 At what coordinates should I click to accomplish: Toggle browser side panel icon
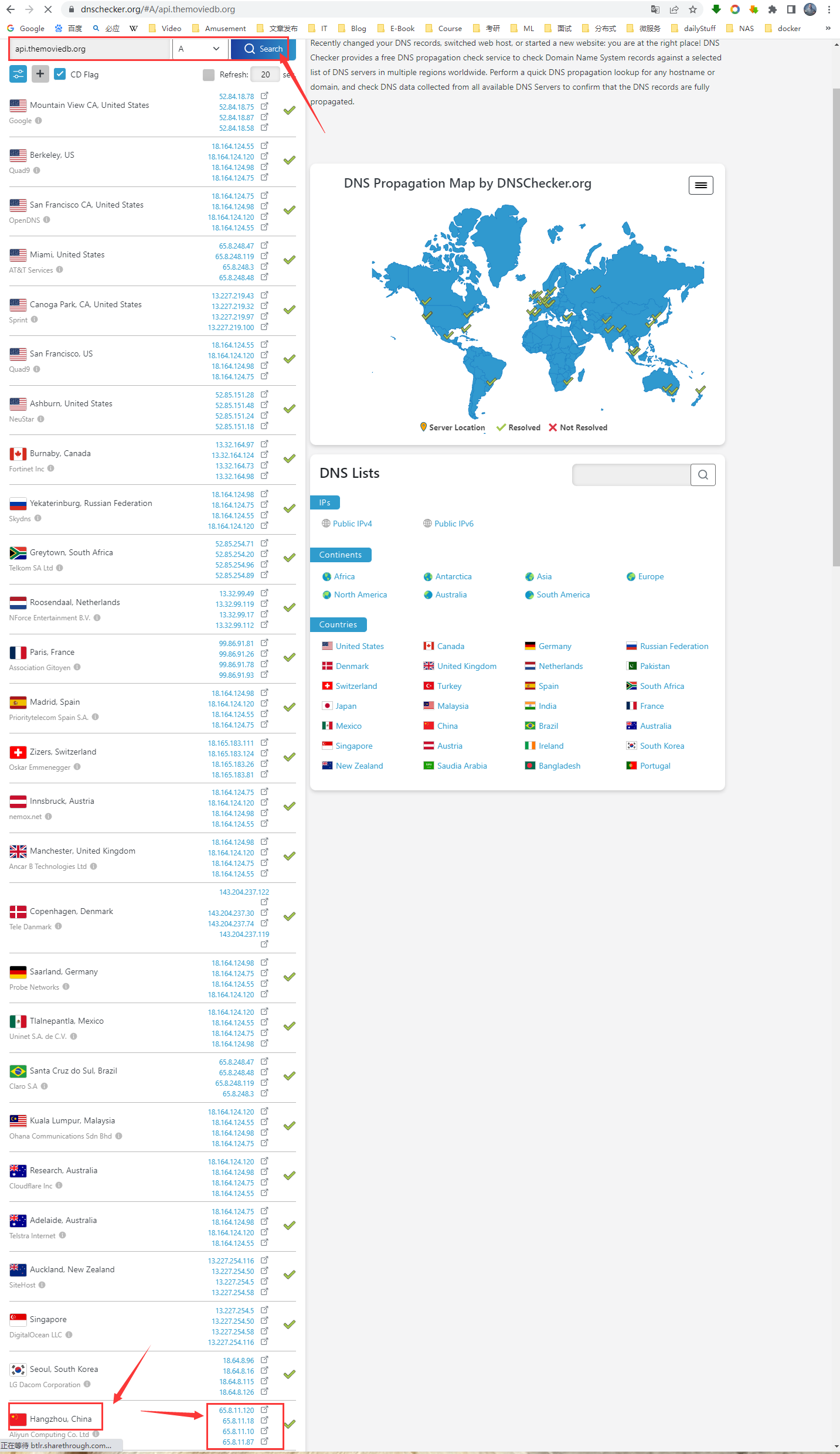(x=791, y=9)
